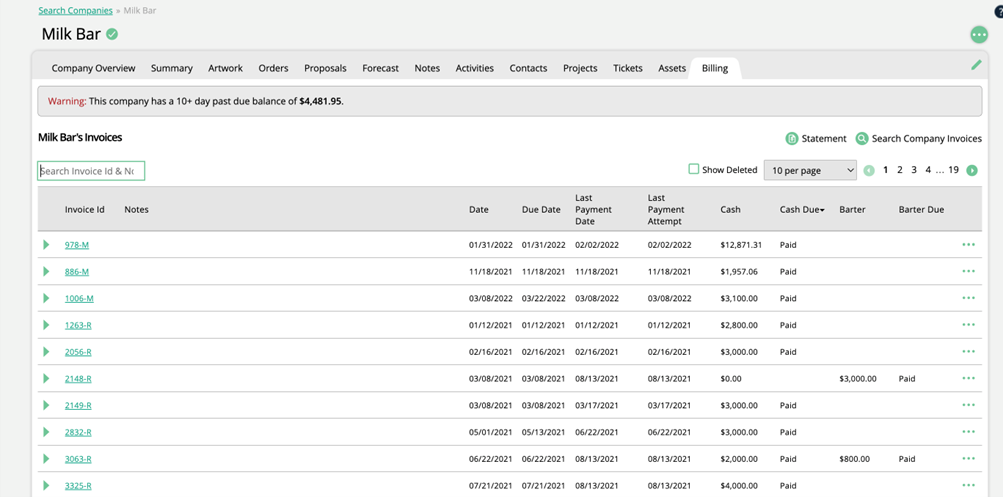Screen dimensions: 1003x497
Task: Jump to page 19 of invoices
Action: point(953,170)
